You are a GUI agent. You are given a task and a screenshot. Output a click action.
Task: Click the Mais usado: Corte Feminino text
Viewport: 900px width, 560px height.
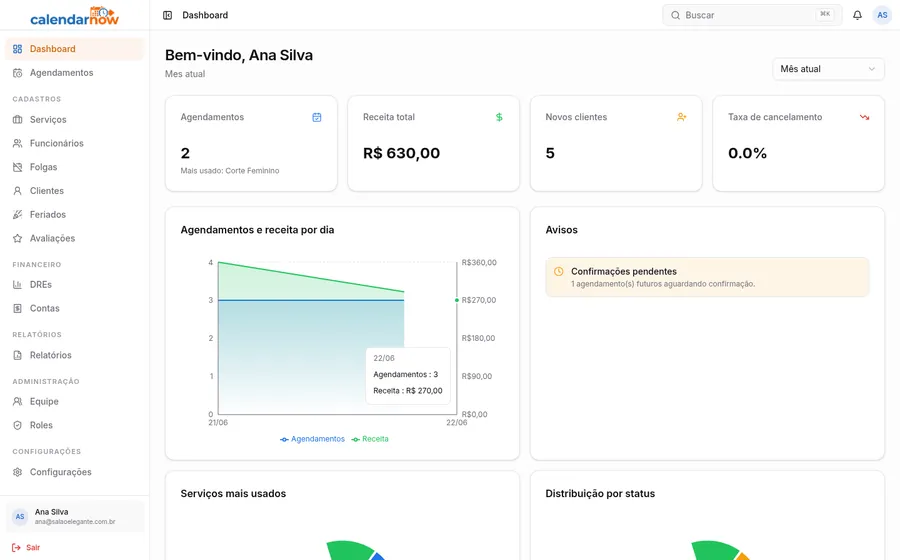[230, 170]
